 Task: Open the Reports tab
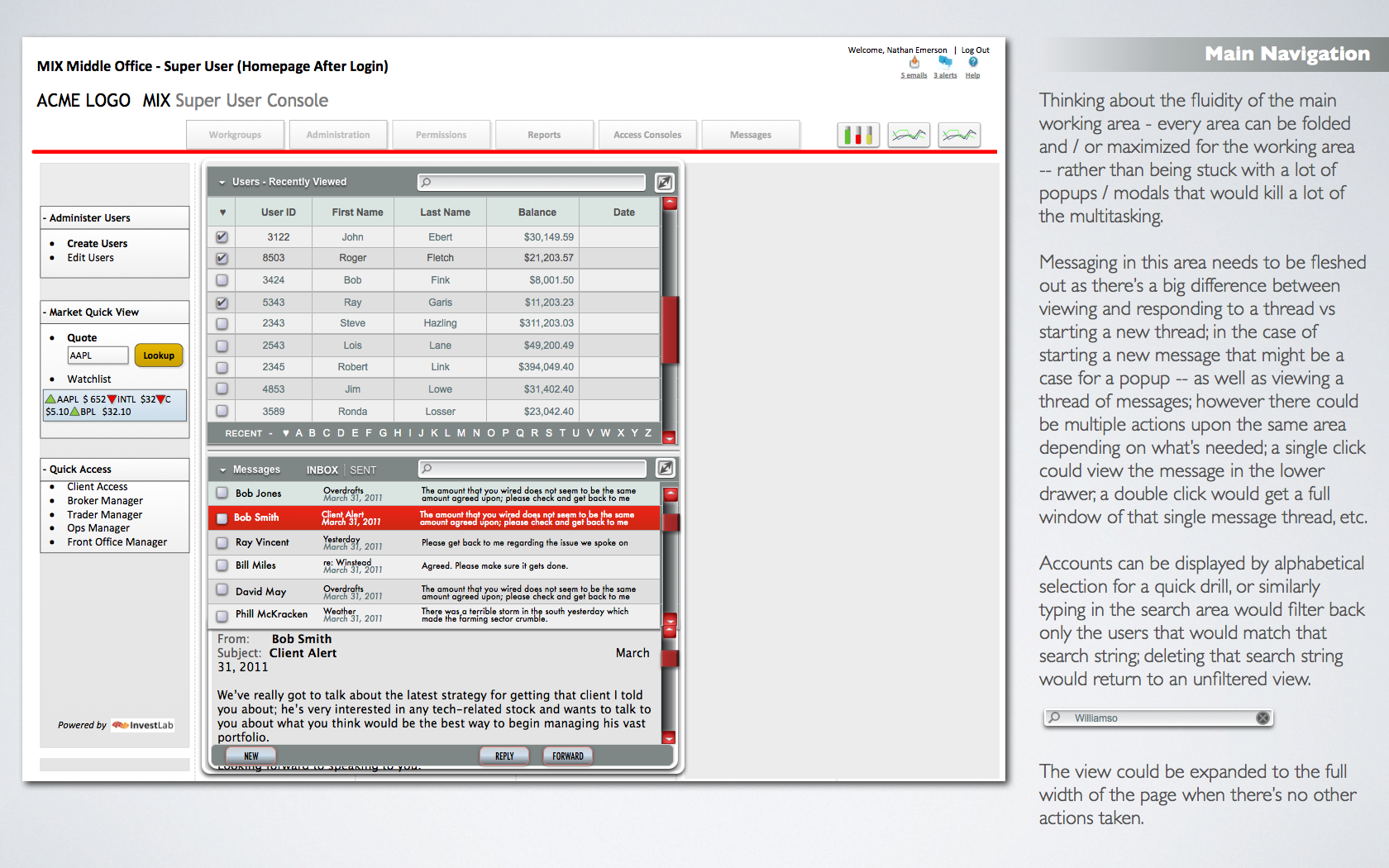(544, 135)
